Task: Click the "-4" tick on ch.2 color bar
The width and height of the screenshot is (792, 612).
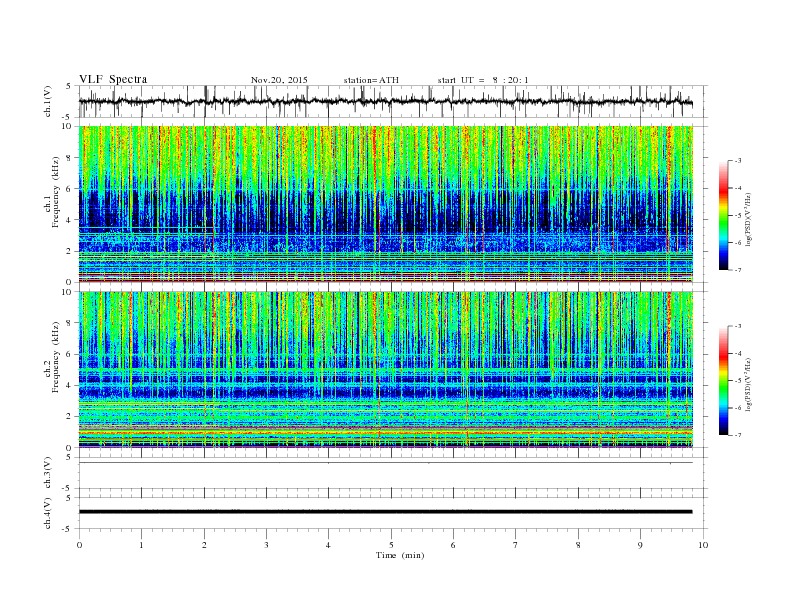Action: click(738, 353)
